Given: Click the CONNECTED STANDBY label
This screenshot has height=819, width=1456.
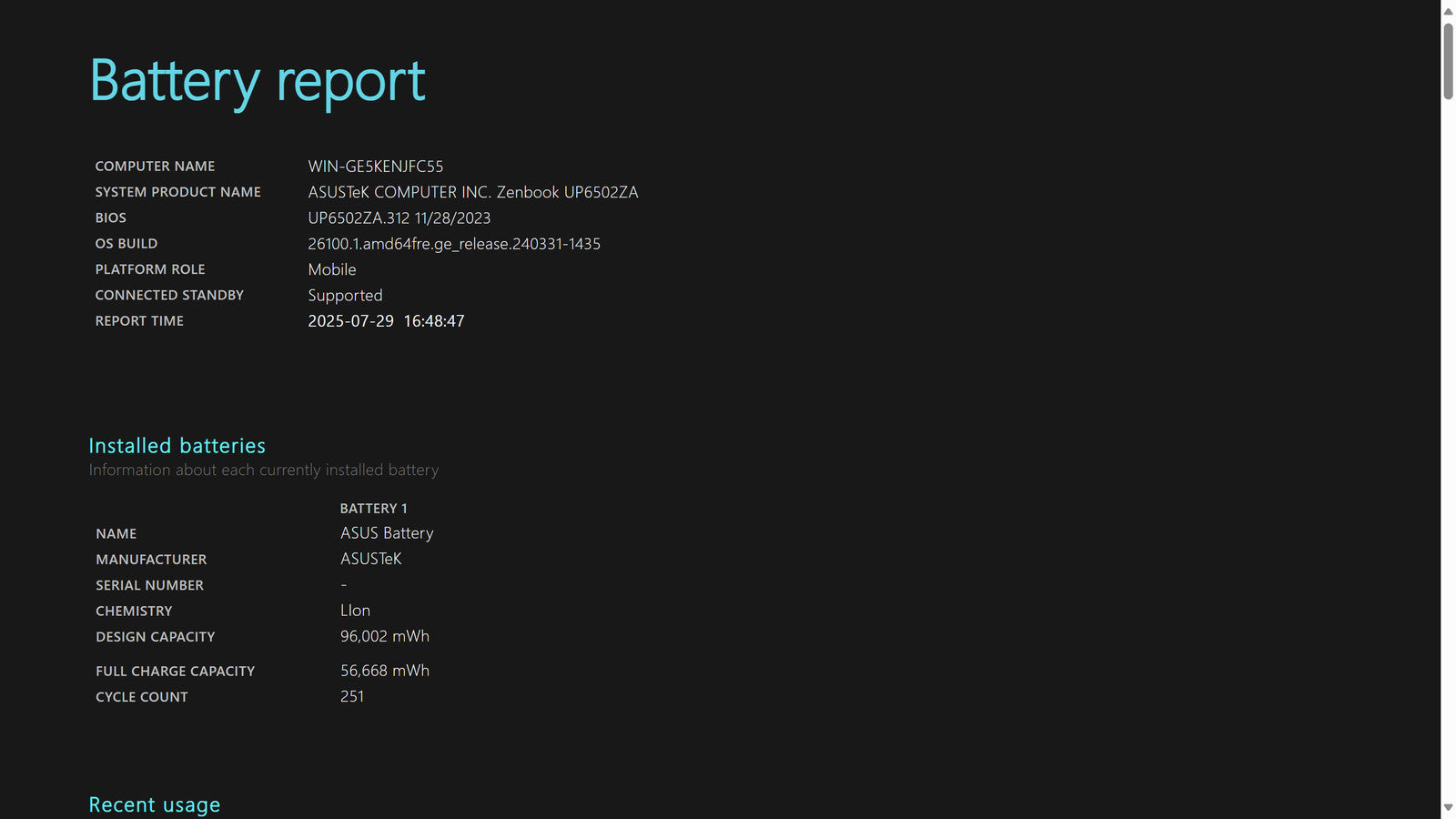Looking at the screenshot, I should click(169, 295).
